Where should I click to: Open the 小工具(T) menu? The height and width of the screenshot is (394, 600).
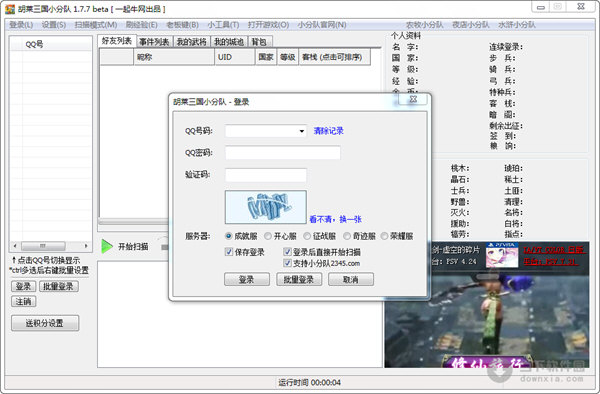tap(223, 25)
